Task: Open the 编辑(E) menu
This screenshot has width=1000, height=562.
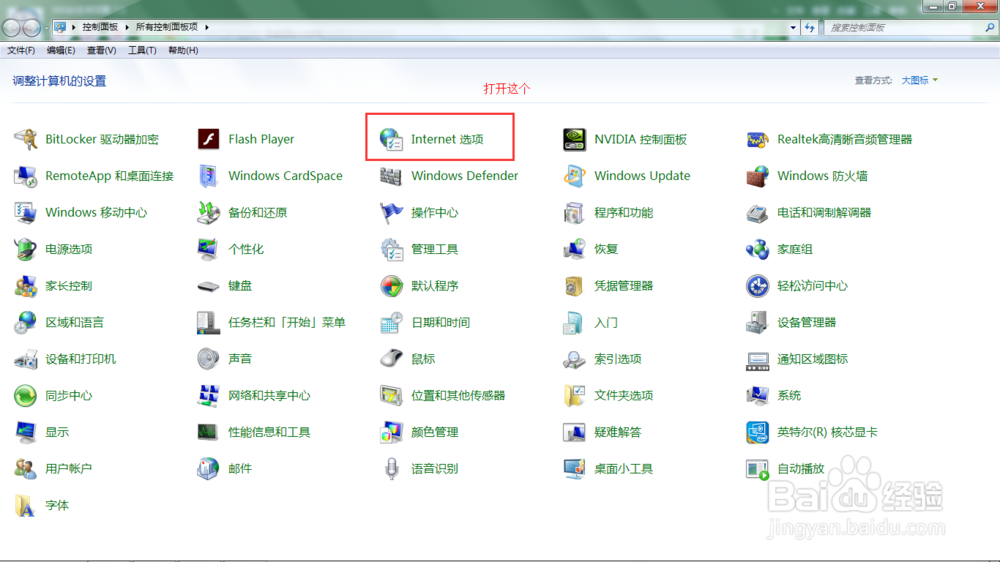Action: tap(61, 50)
